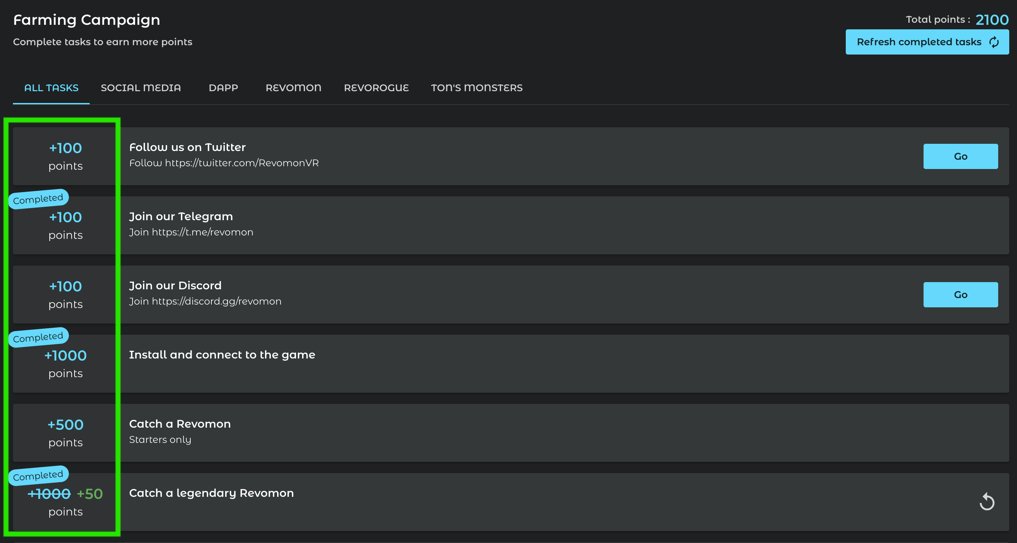Click the redo icon on legendary Revomon row
The width and height of the screenshot is (1017, 543).
point(987,501)
